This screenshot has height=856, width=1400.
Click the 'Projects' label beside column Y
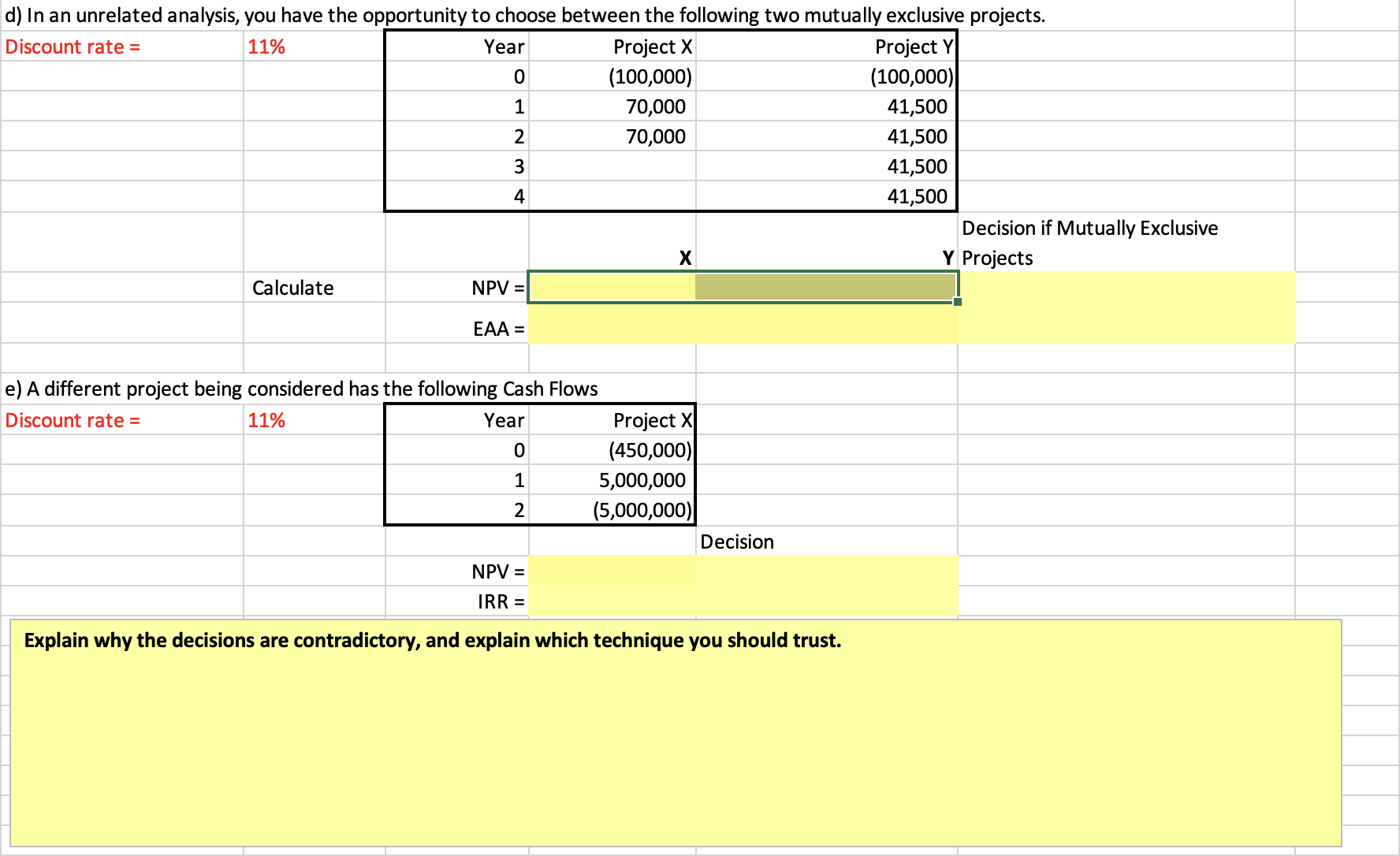997,258
